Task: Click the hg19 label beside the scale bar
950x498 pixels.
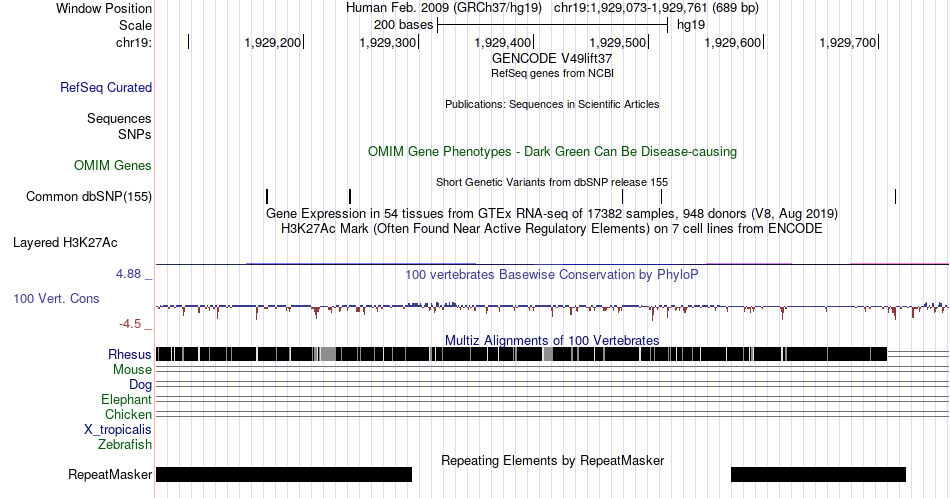Action: tap(691, 25)
